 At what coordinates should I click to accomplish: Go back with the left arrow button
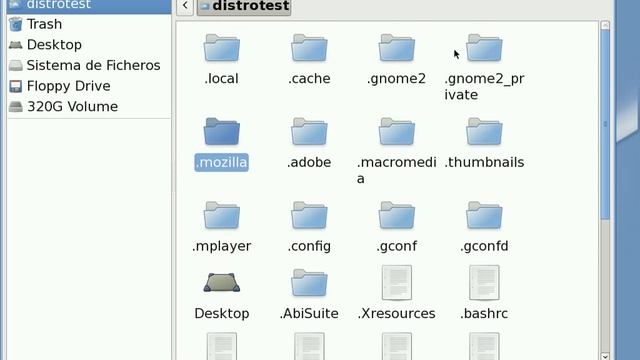[x=185, y=6]
